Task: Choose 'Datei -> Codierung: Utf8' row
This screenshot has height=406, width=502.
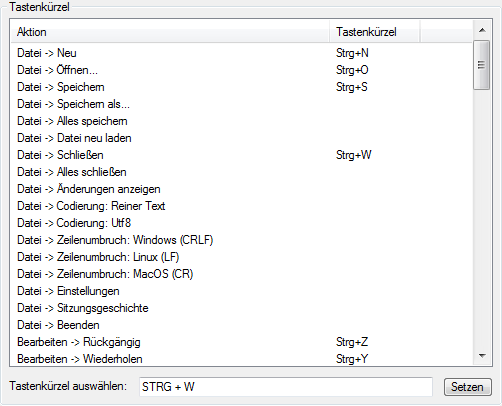Action: [x=242, y=223]
